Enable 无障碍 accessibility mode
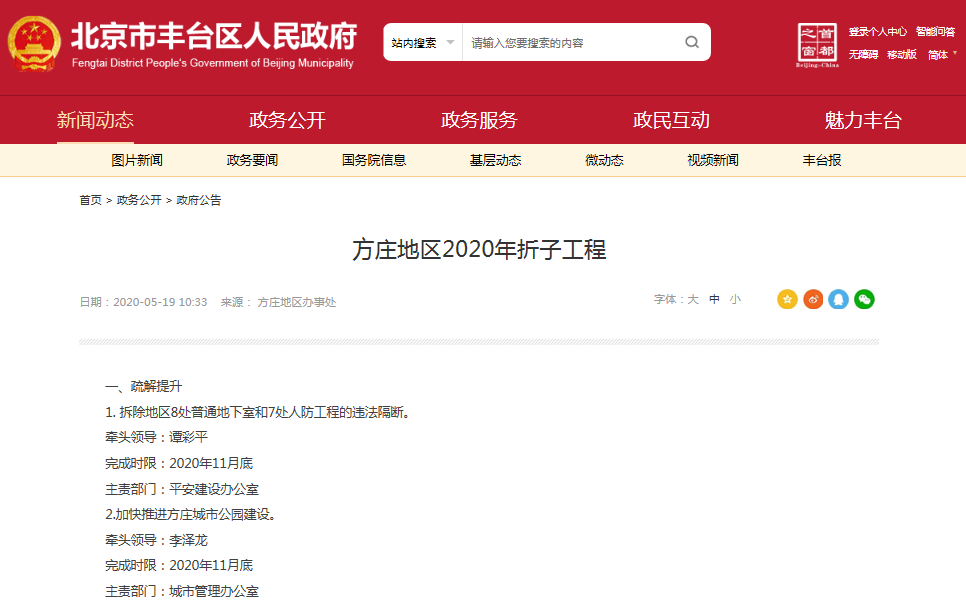The image size is (966, 601). pyautogui.click(x=864, y=53)
